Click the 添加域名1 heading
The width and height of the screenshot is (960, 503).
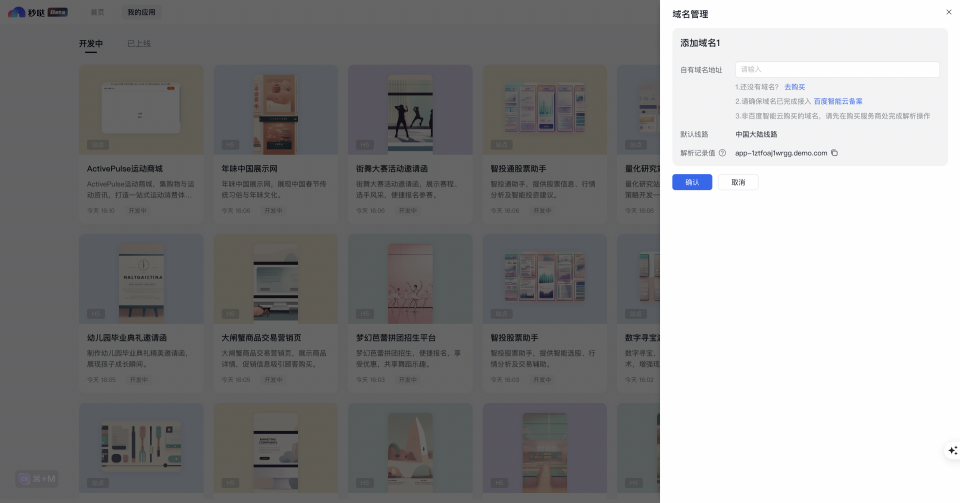tap(700, 43)
